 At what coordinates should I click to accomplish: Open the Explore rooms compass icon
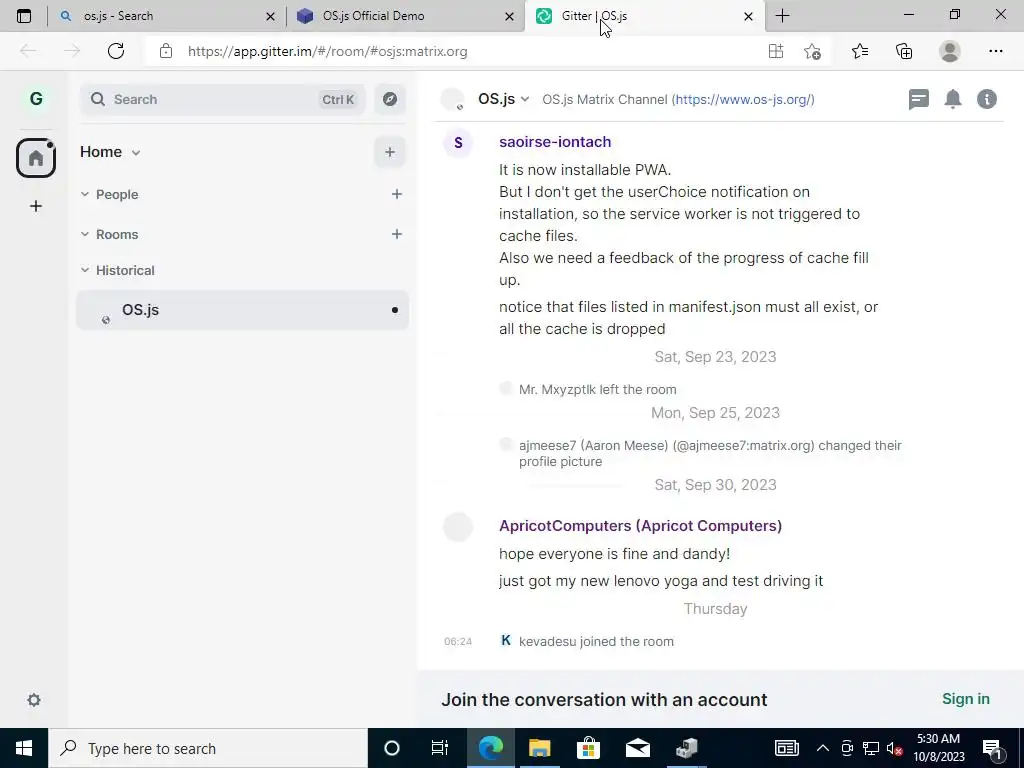click(x=390, y=99)
